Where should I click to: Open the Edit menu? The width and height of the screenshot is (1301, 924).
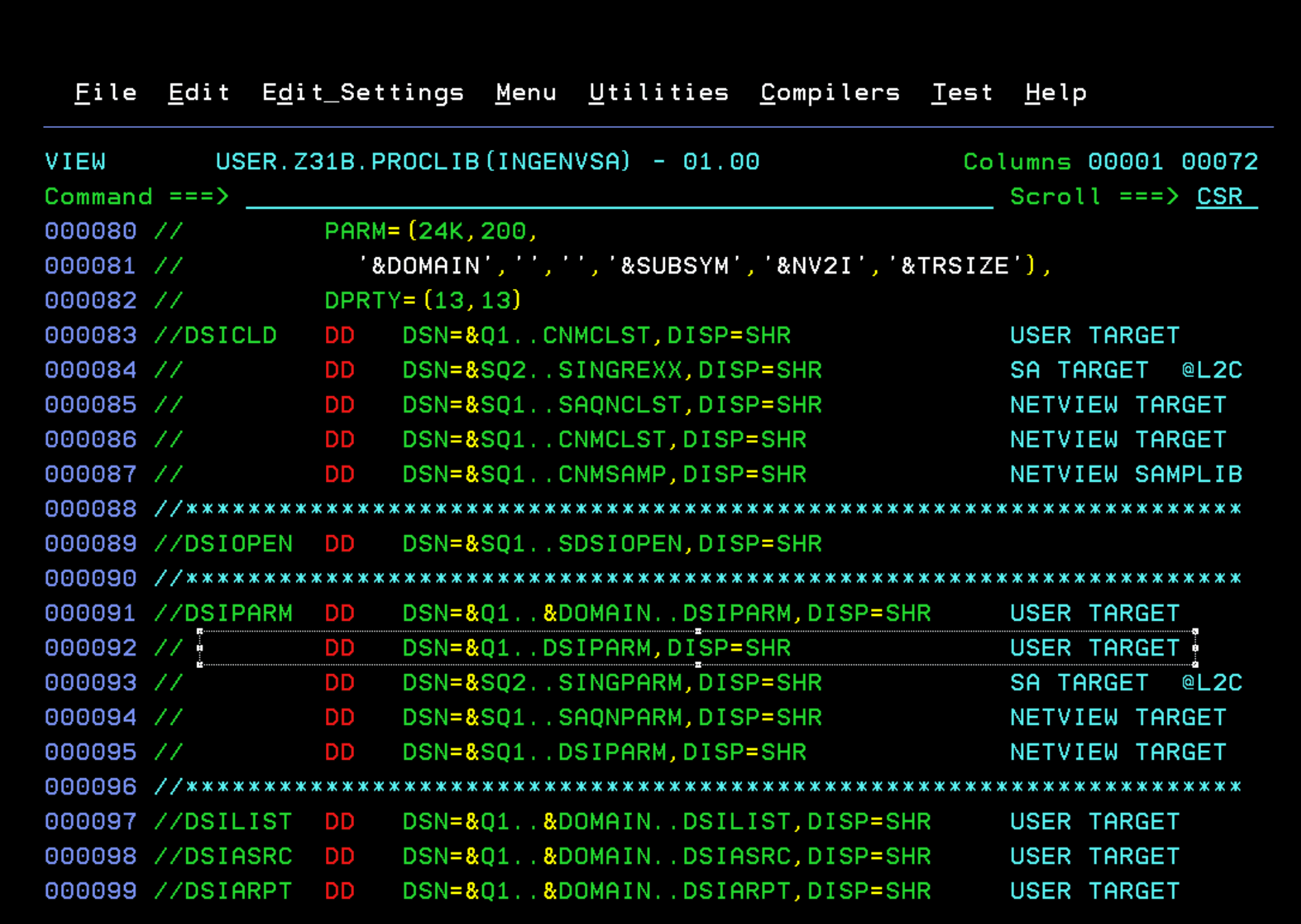(199, 92)
